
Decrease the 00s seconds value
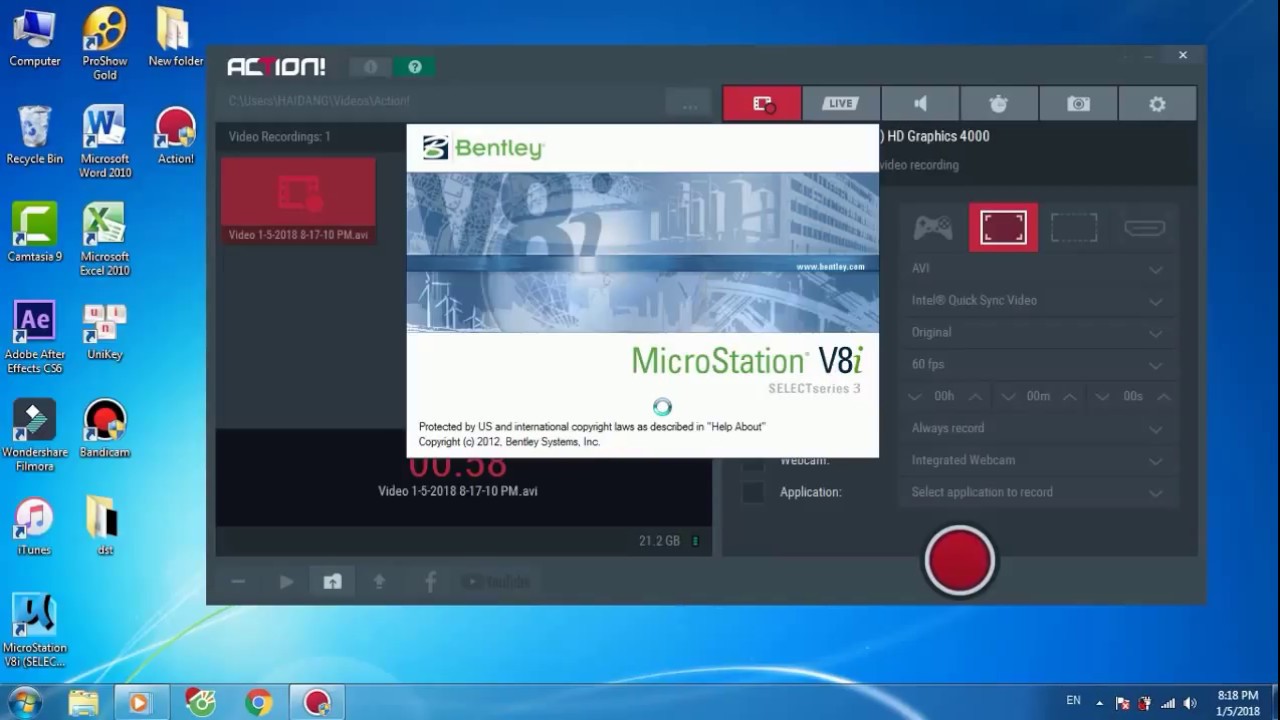click(1102, 397)
